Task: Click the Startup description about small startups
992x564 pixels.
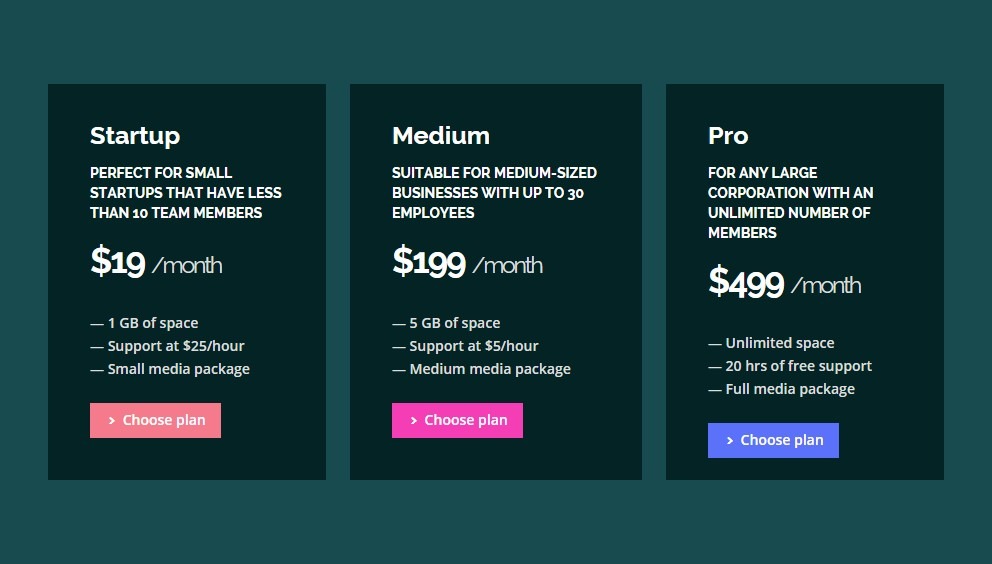Action: pyautogui.click(x=186, y=192)
